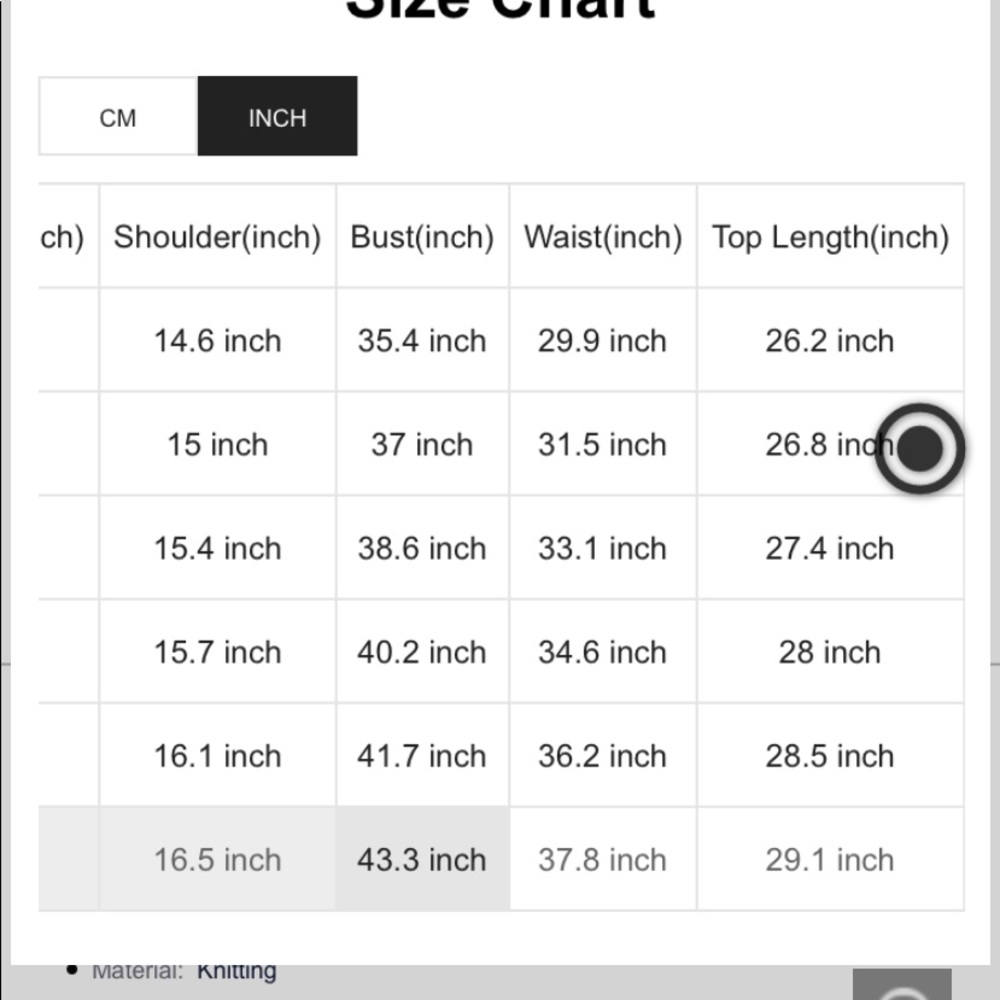
Task: Tap the circular touch indicator icon
Action: [919, 448]
